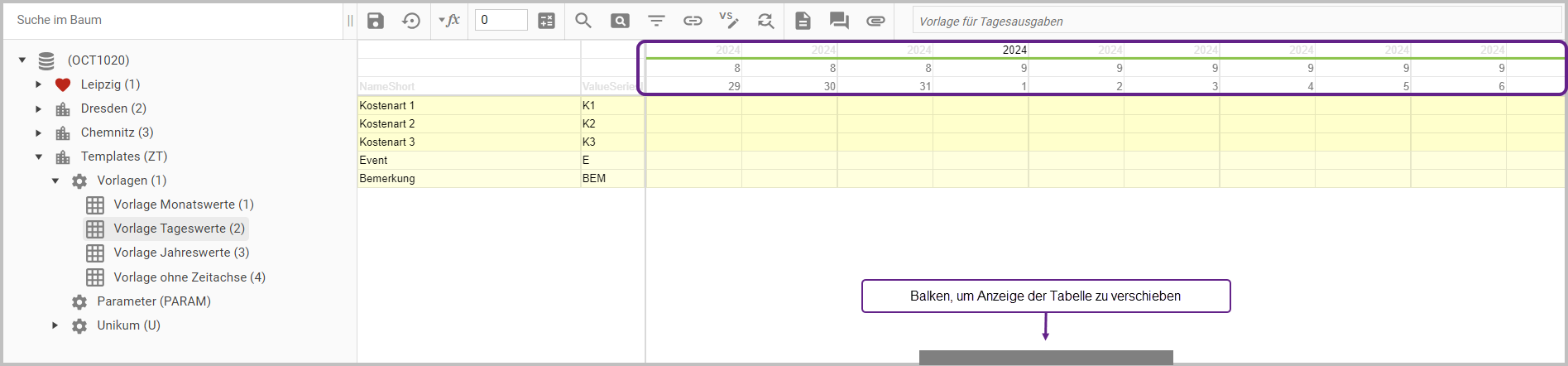Open the fx formula dropdown
This screenshot has height=366, width=1568.
449,21
